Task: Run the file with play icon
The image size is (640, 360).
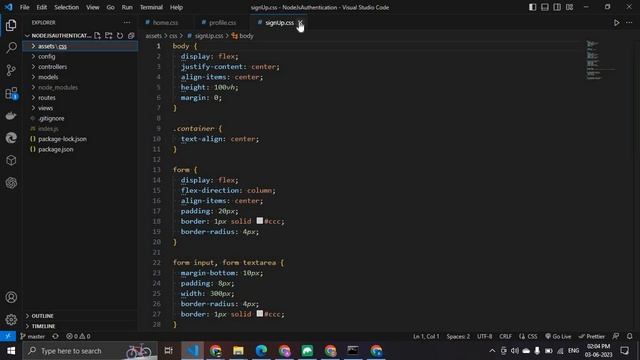Action: 616,22
